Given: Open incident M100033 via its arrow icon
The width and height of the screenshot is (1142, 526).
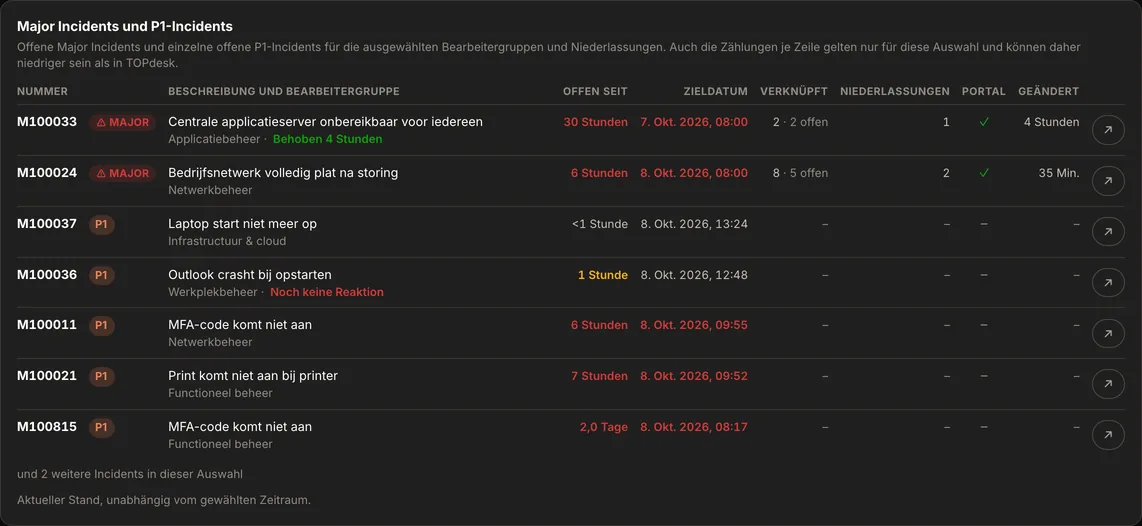Looking at the screenshot, I should [1108, 130].
